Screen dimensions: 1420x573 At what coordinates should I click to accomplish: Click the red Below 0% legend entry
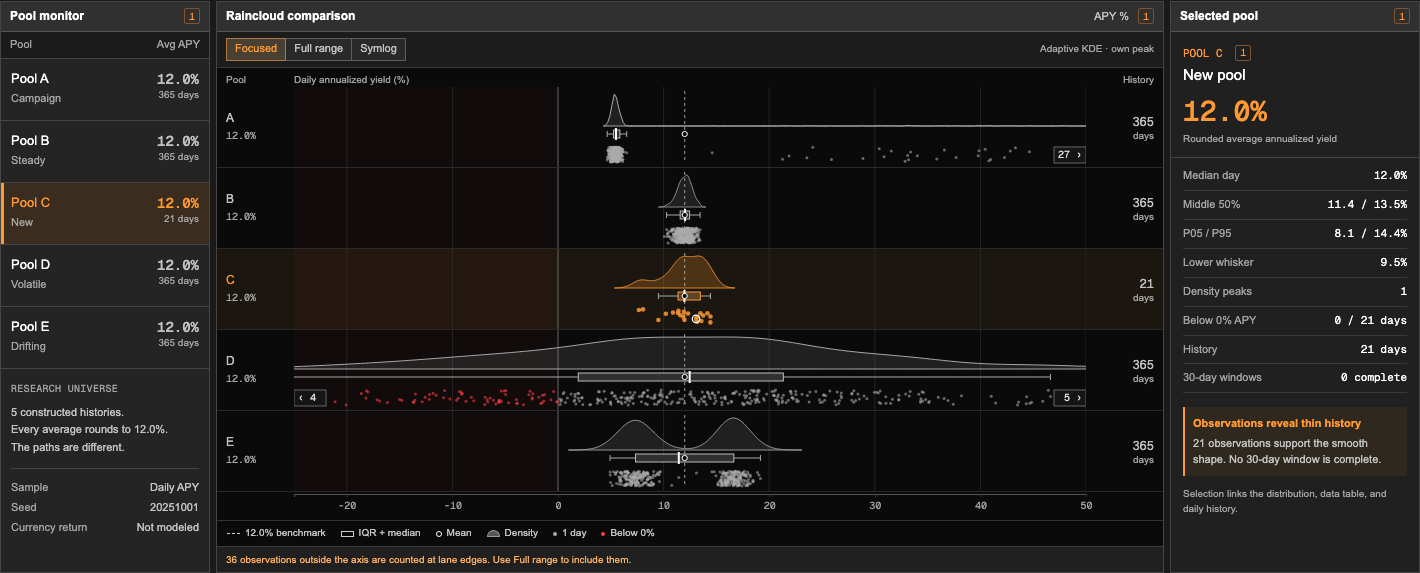click(x=628, y=533)
